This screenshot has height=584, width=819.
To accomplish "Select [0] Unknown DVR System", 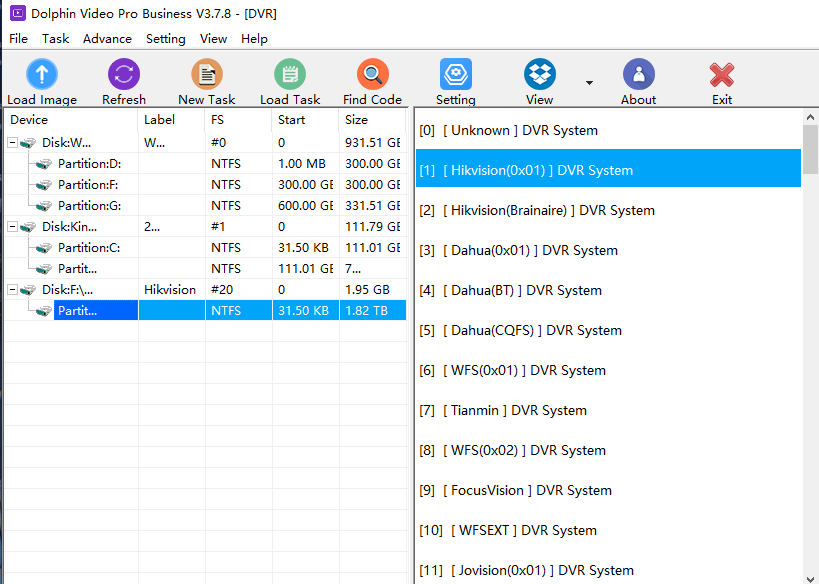I will (x=609, y=130).
